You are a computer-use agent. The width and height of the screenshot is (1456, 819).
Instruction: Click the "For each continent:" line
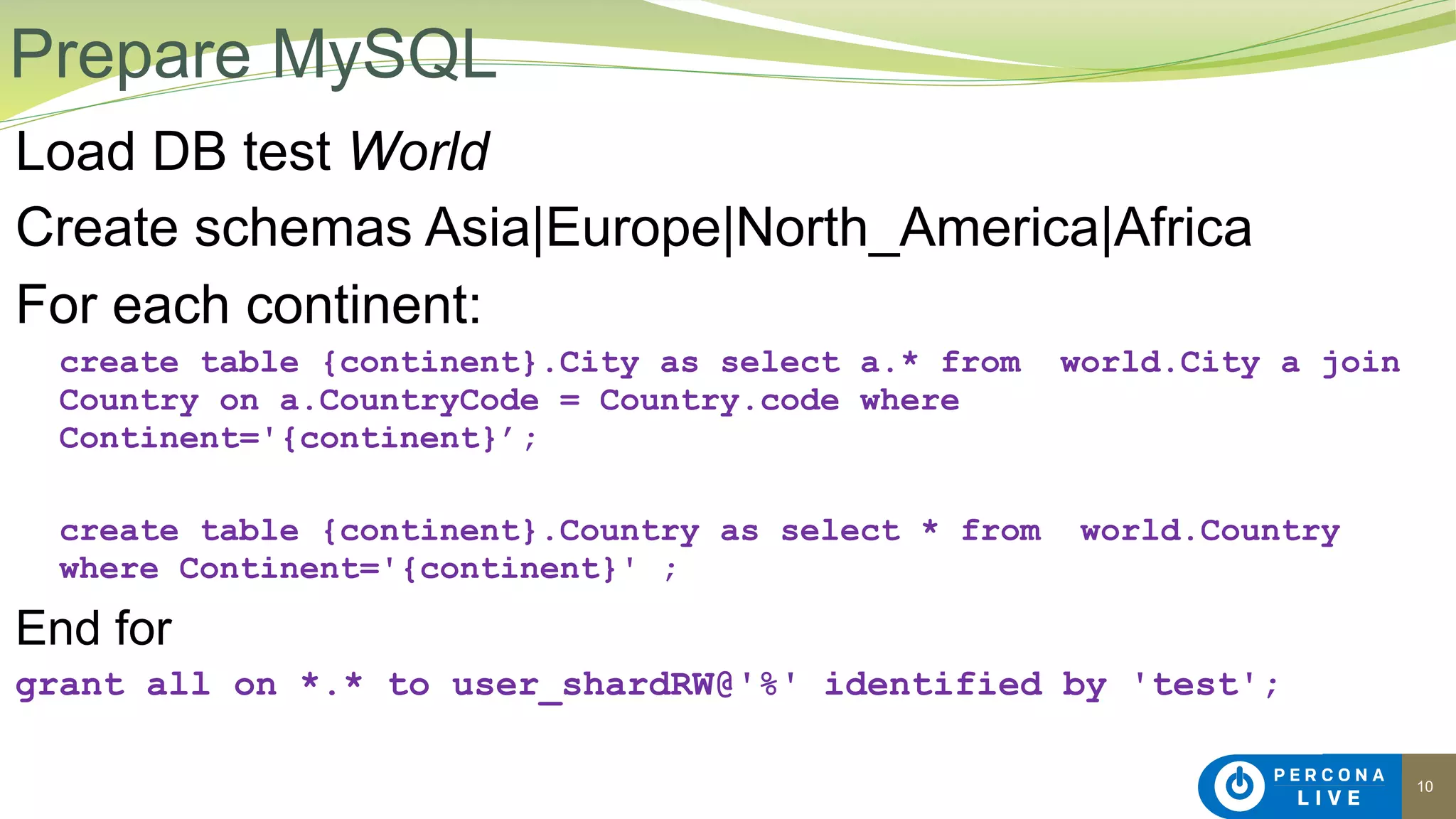(249, 305)
